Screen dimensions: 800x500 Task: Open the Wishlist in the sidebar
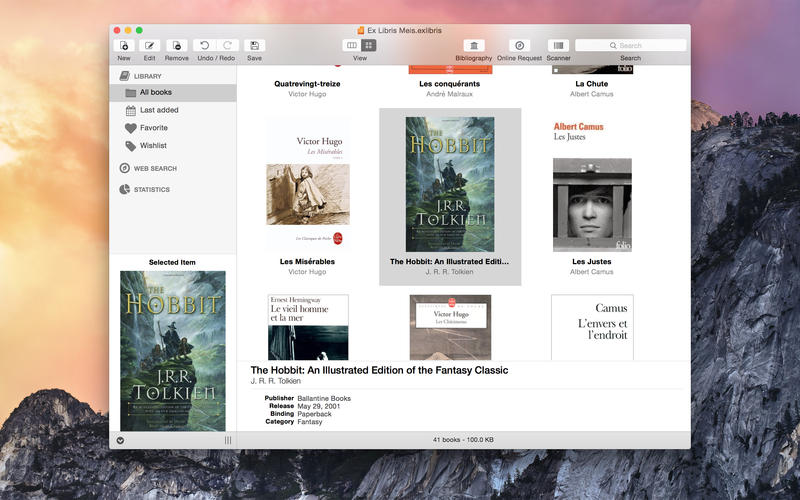tap(153, 146)
